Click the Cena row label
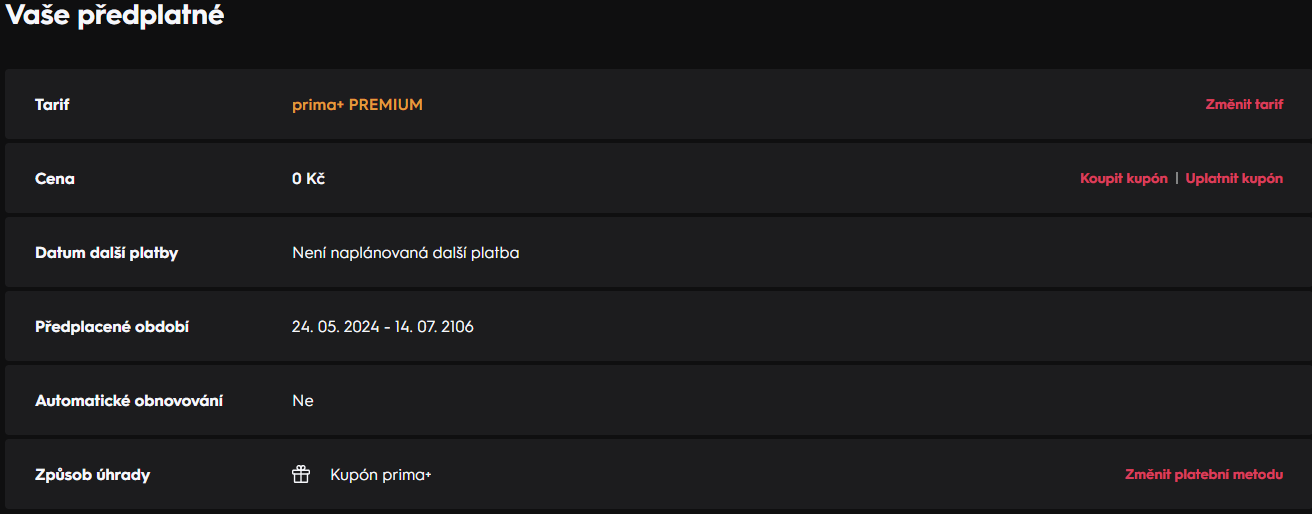The height and width of the screenshot is (514, 1312). point(55,179)
